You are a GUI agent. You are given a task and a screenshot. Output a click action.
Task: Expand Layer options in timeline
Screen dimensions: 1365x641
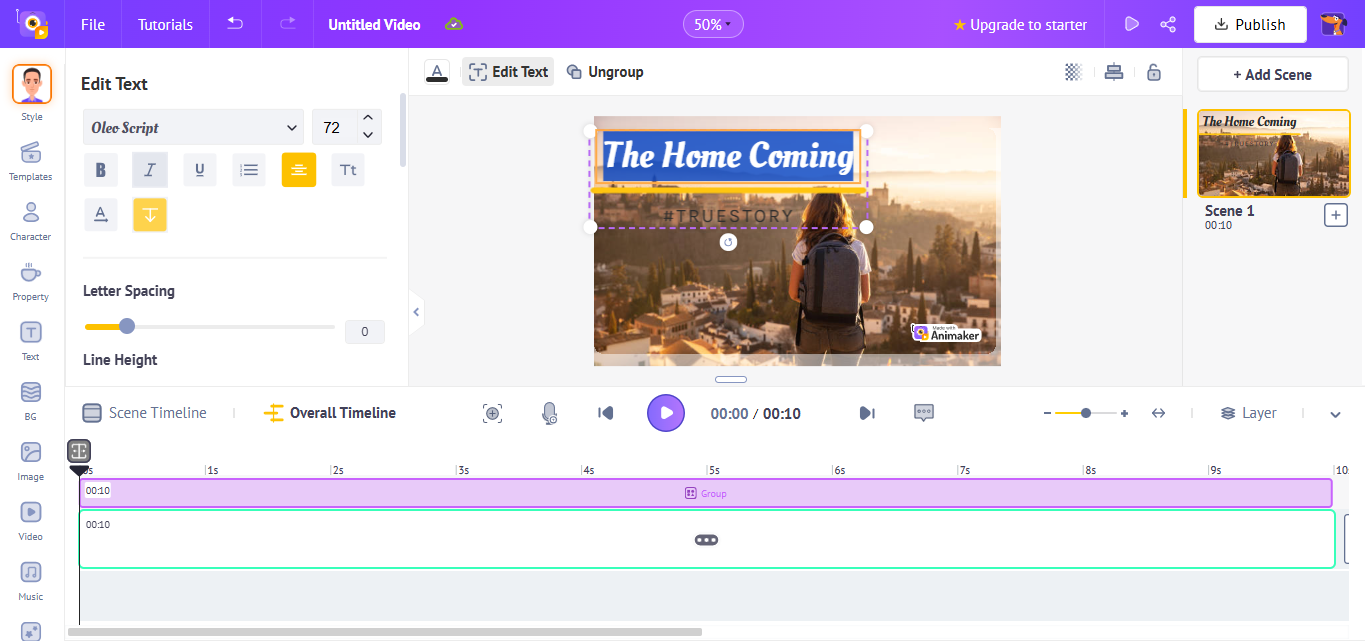(1249, 413)
